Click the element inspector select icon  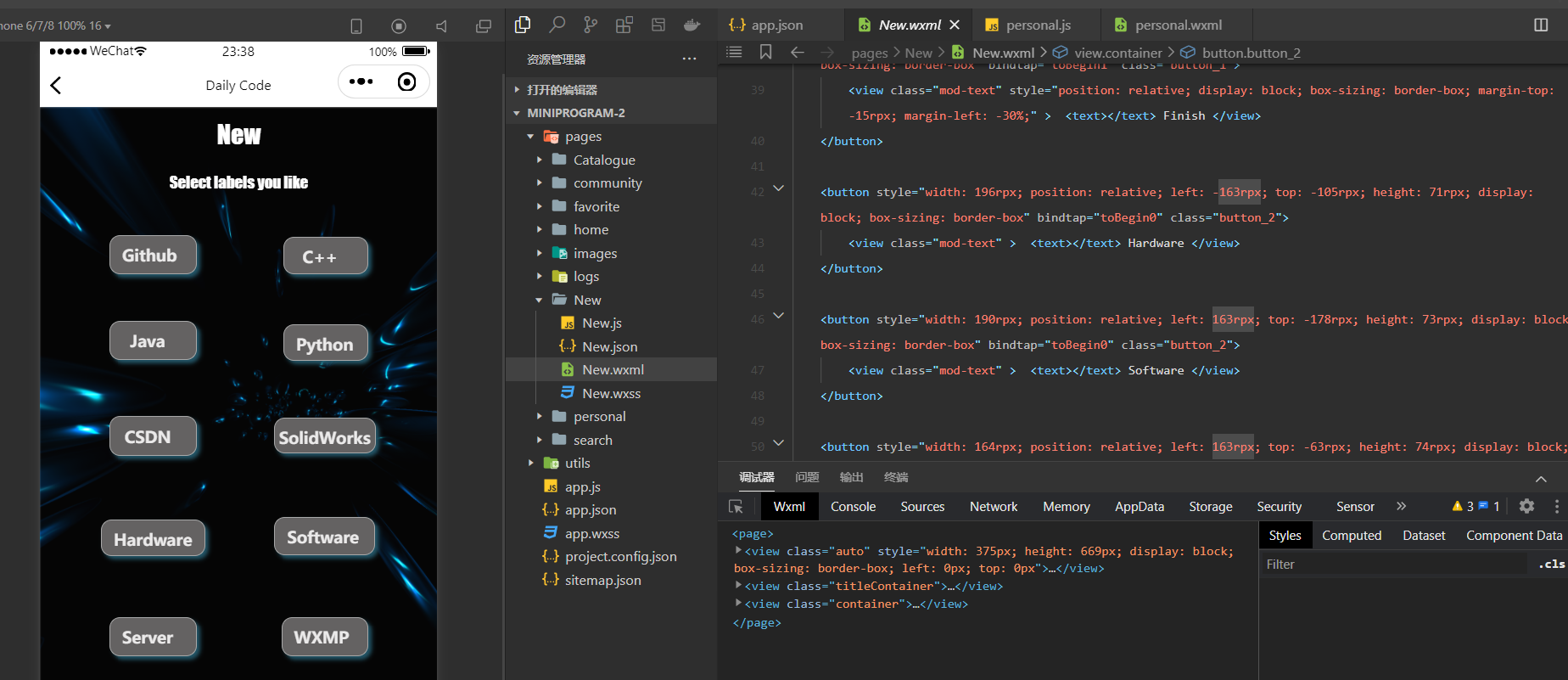(x=736, y=506)
